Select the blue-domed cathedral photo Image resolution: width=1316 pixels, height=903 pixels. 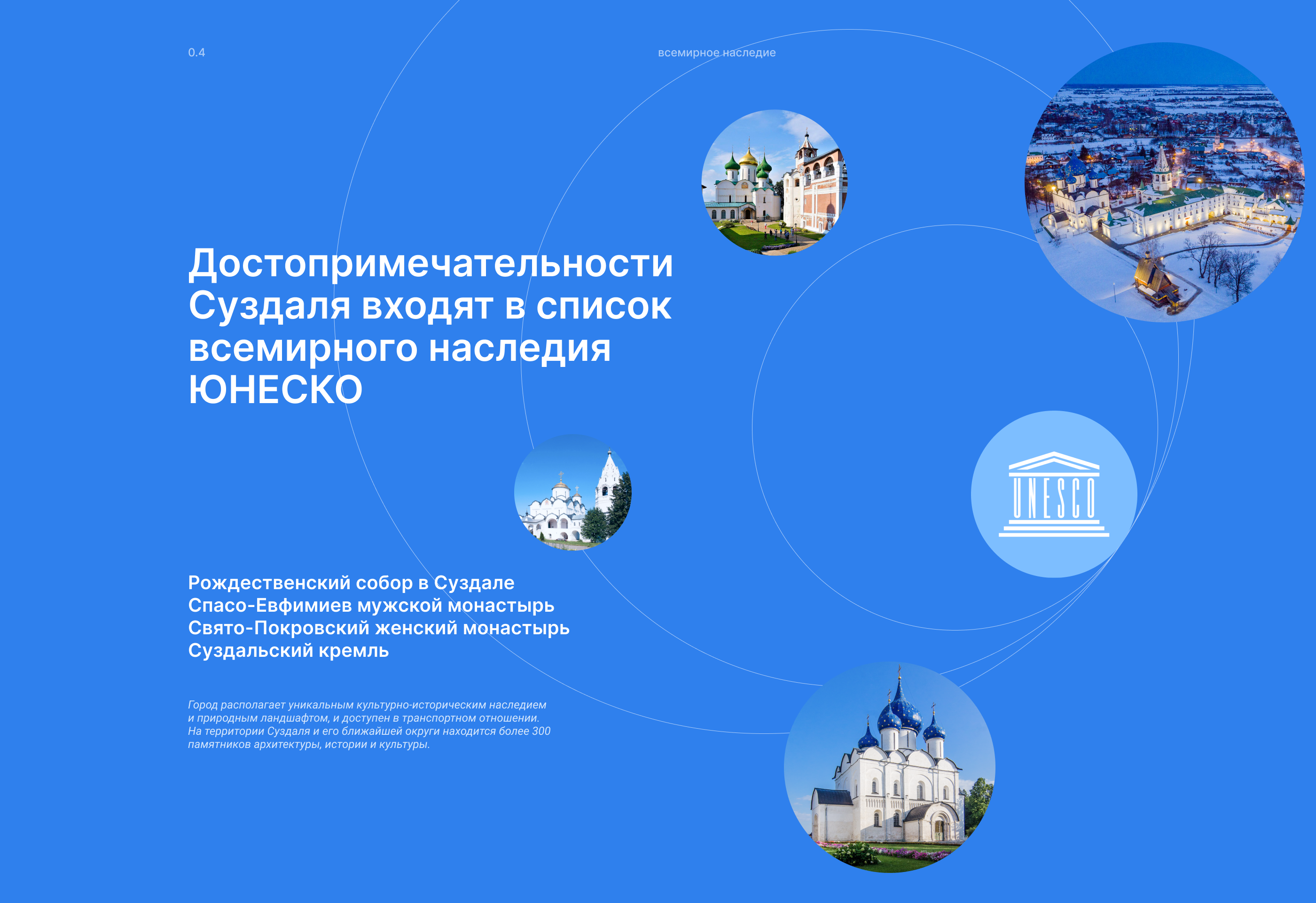point(889,767)
